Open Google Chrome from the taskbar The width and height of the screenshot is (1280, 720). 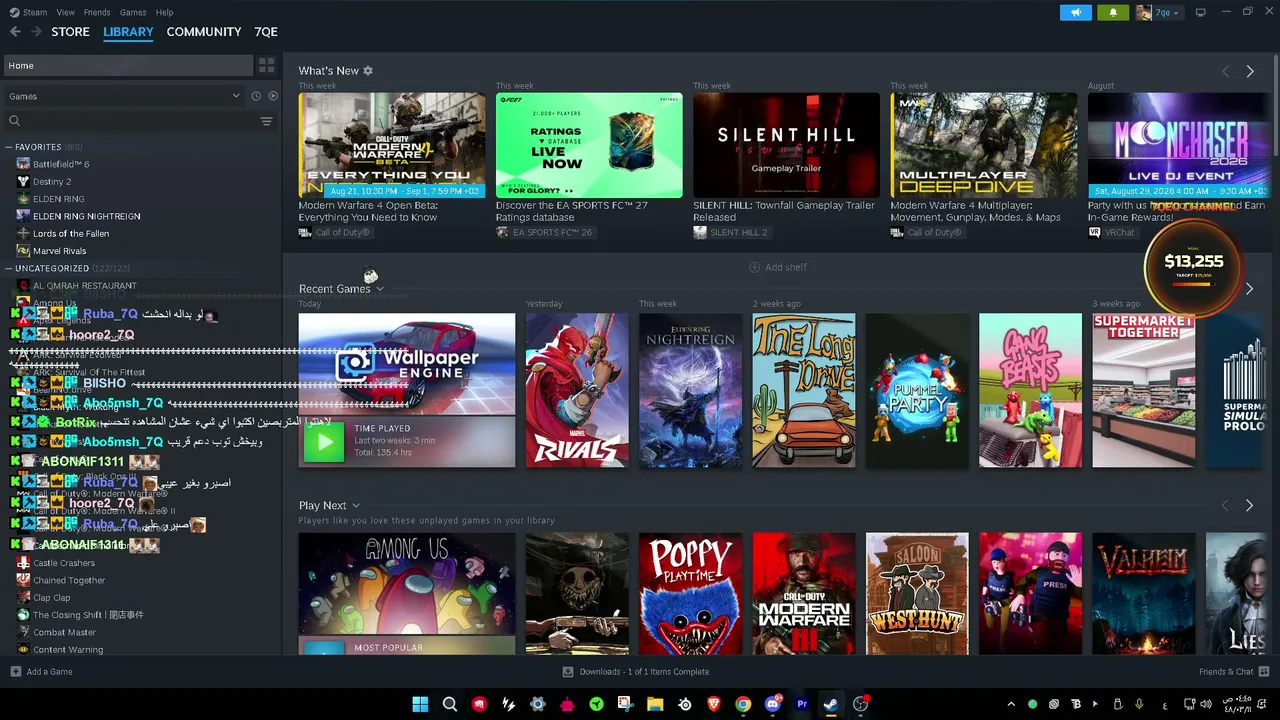(x=743, y=704)
